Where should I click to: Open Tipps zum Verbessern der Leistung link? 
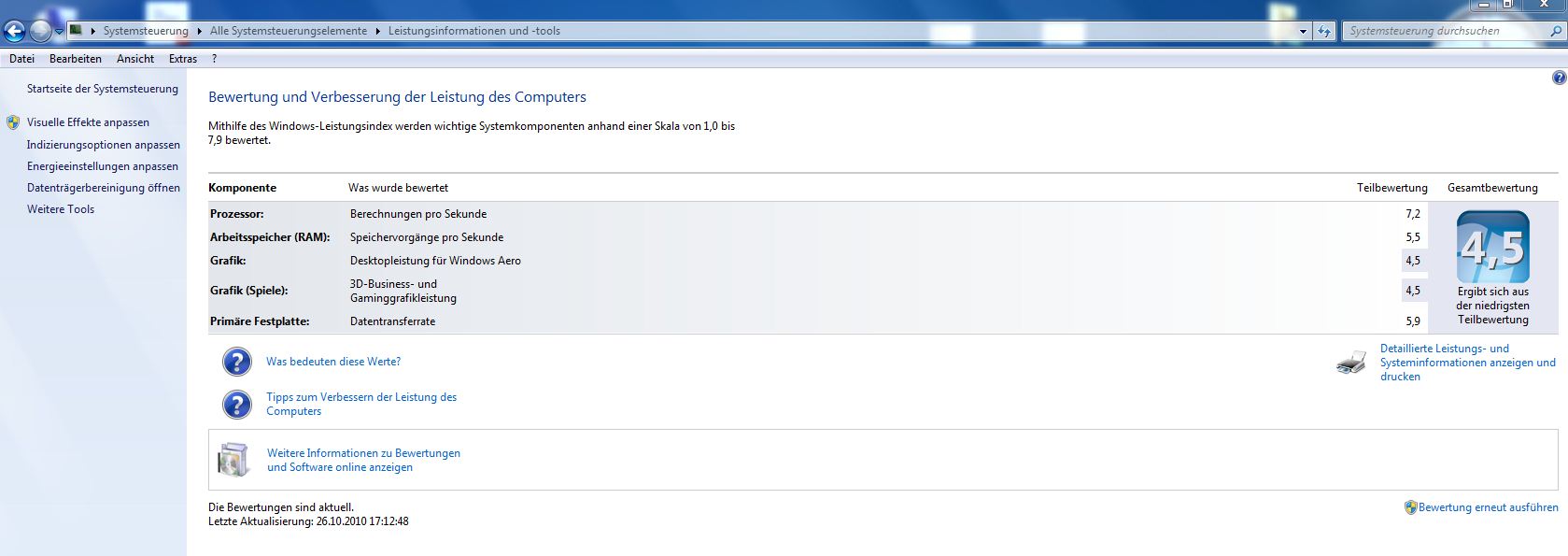tap(361, 404)
